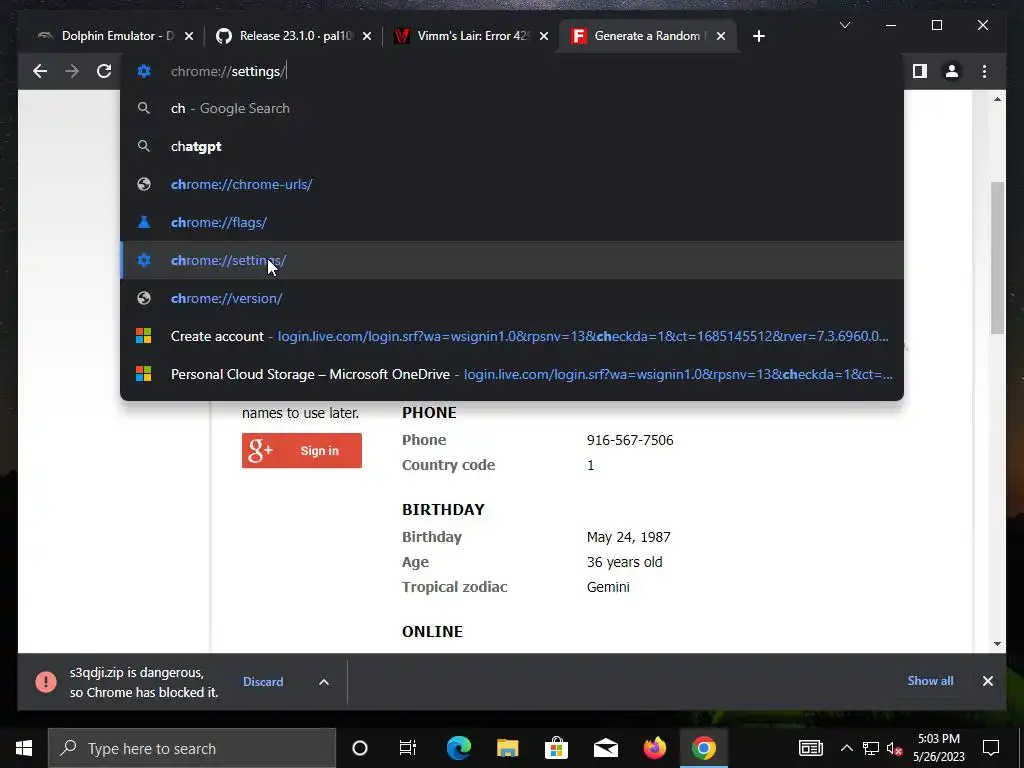Image resolution: width=1024 pixels, height=768 pixels.
Task: Launch Microsoft Edge from the taskbar
Action: tap(458, 748)
